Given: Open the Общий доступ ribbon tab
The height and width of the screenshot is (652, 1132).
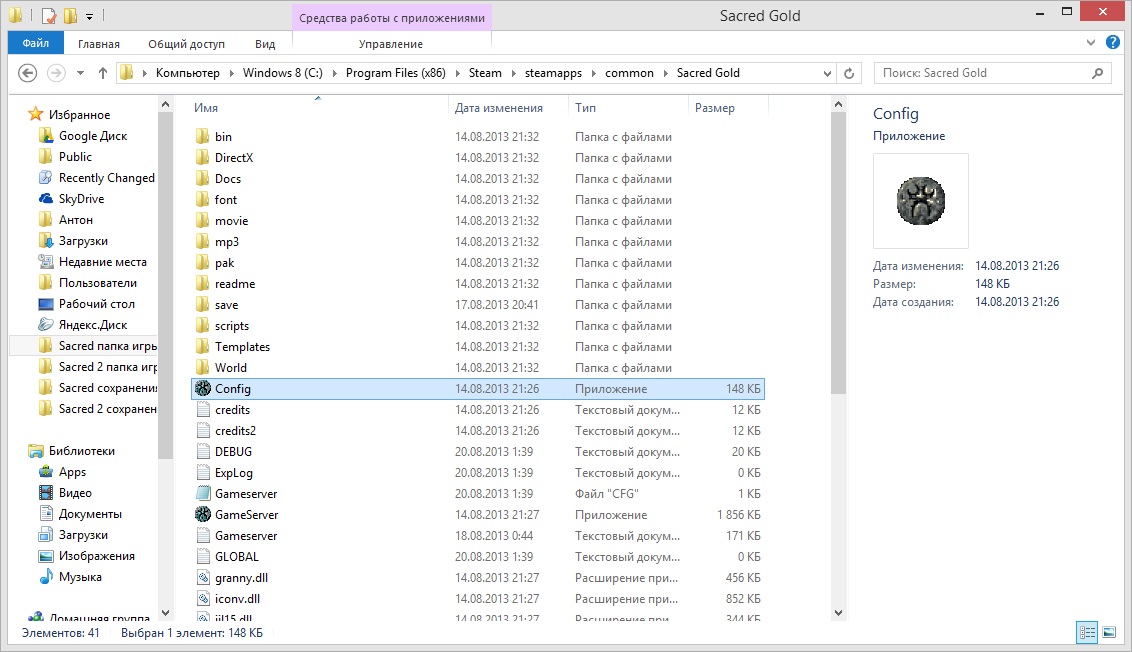Looking at the screenshot, I should 186,44.
